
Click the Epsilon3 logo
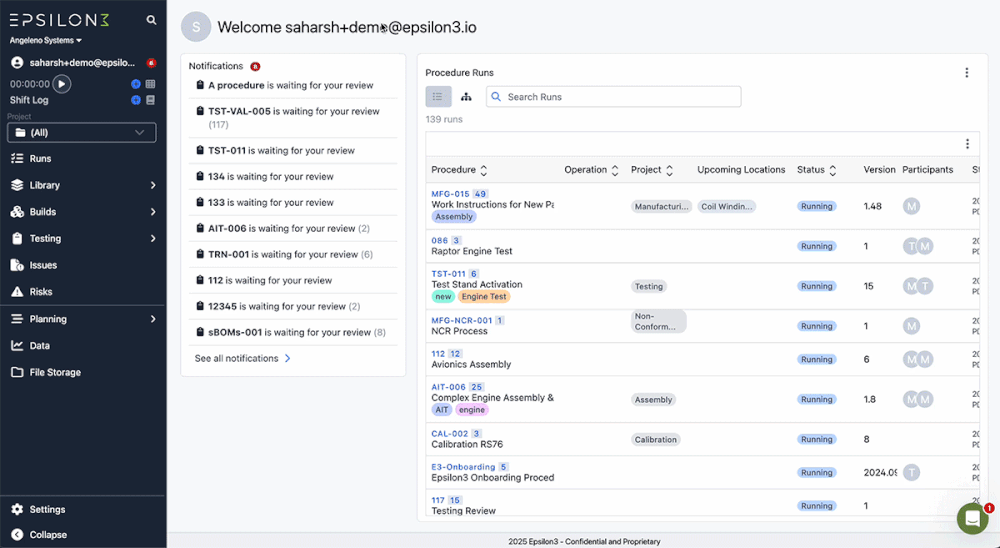(59, 20)
